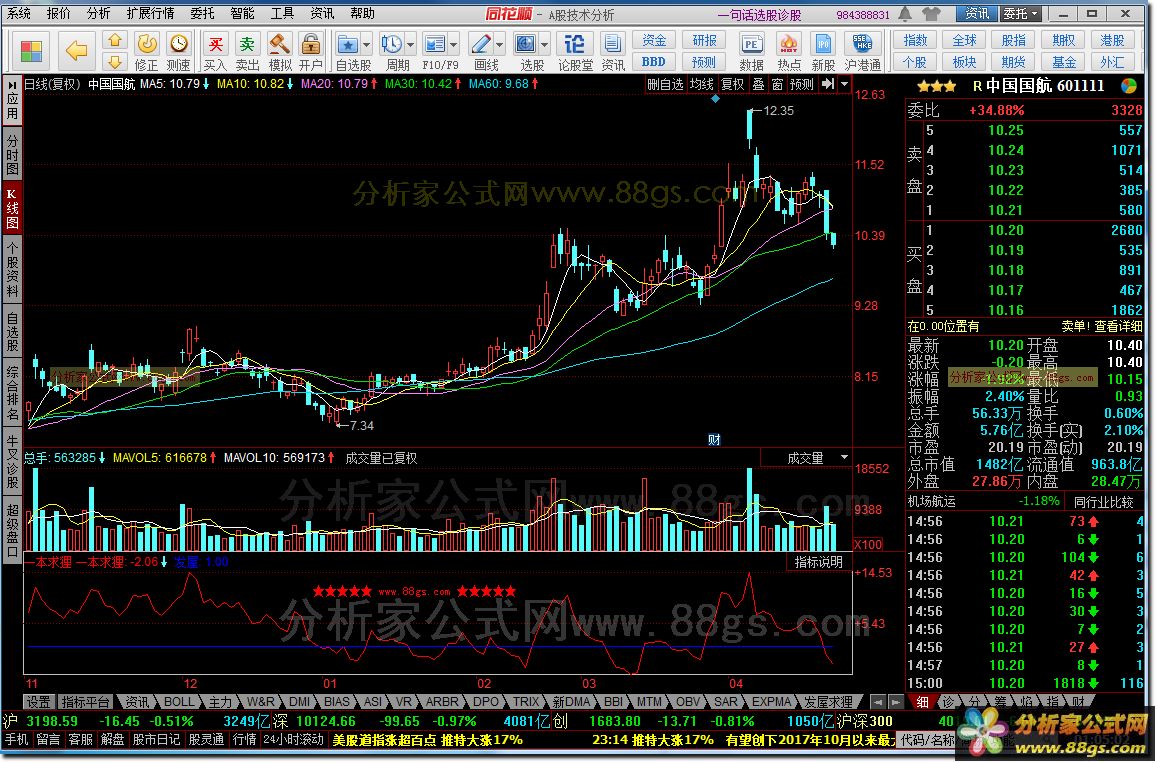Toggle the 叠 overlay option

tap(758, 84)
